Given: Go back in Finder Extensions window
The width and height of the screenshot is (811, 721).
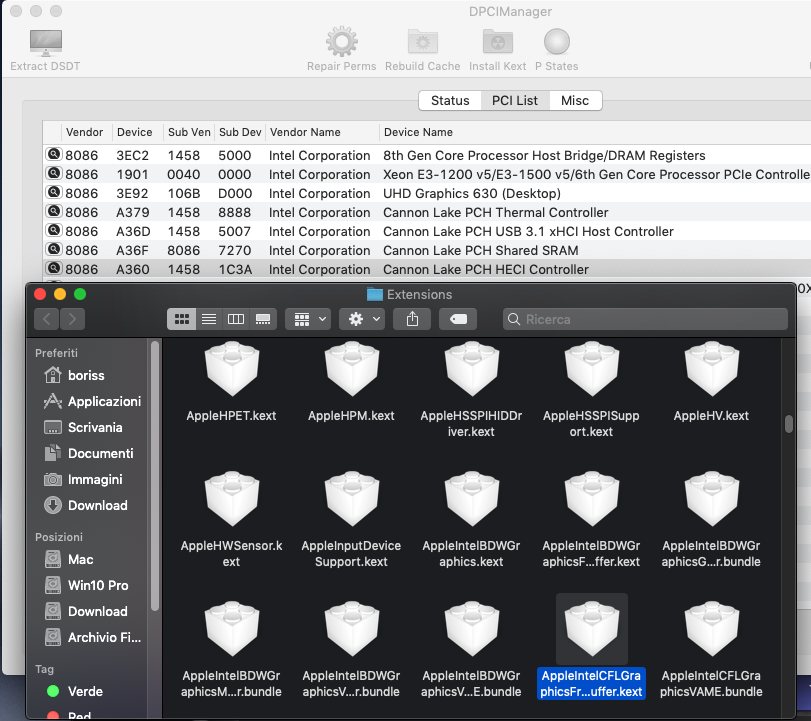Looking at the screenshot, I should (47, 319).
